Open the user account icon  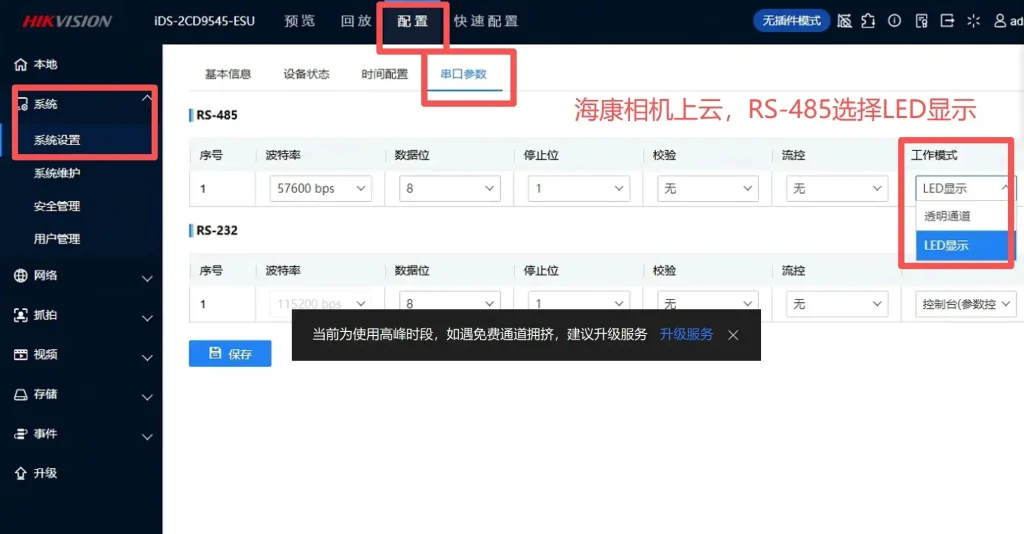[1000, 21]
